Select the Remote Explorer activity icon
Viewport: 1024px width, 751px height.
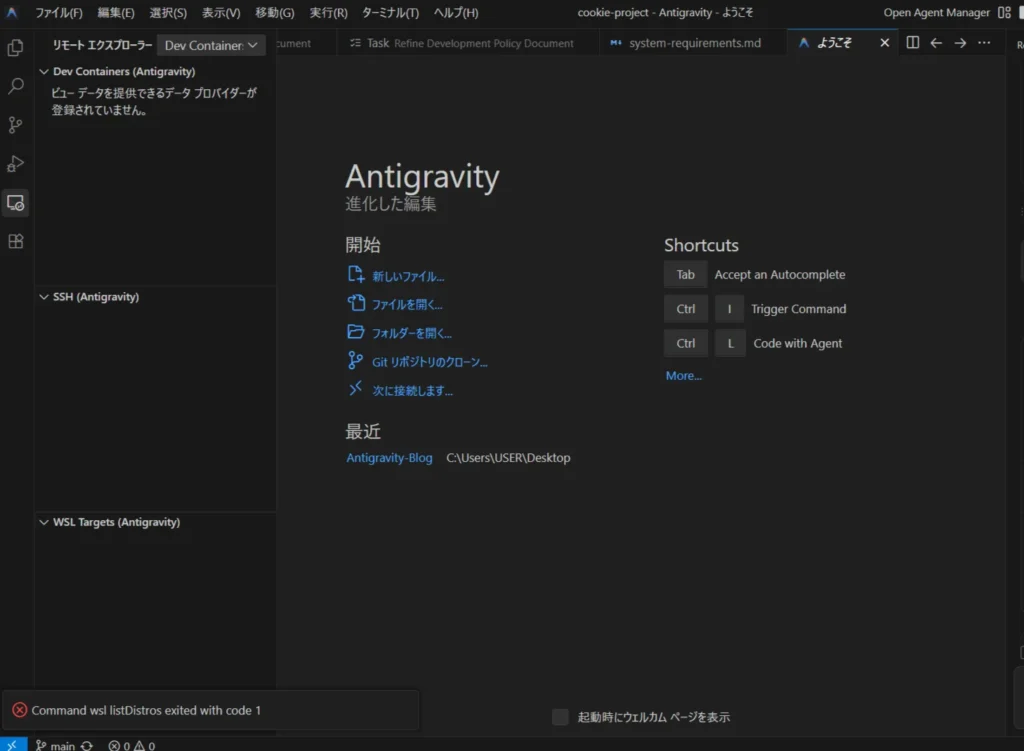pyautogui.click(x=16, y=202)
